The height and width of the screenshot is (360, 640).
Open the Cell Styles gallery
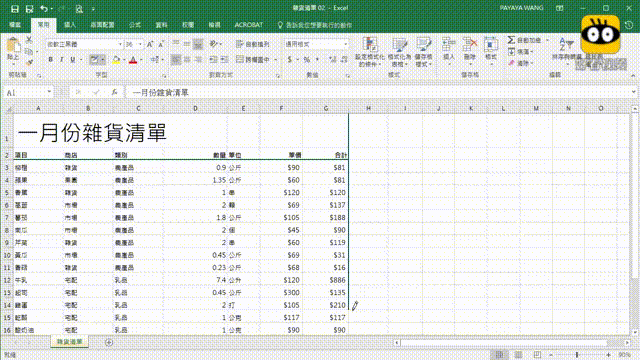tap(424, 52)
